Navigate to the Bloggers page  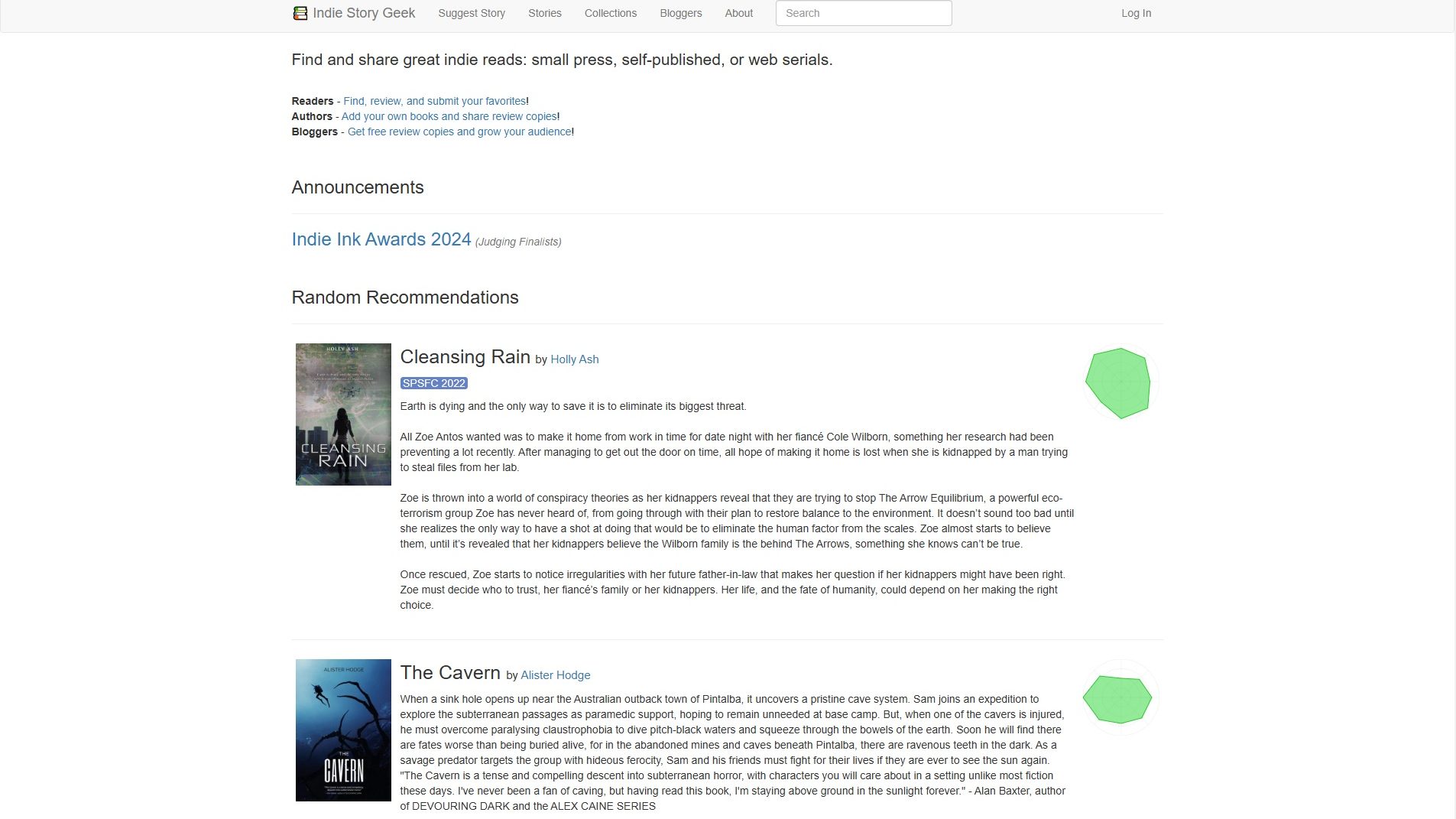coord(680,13)
